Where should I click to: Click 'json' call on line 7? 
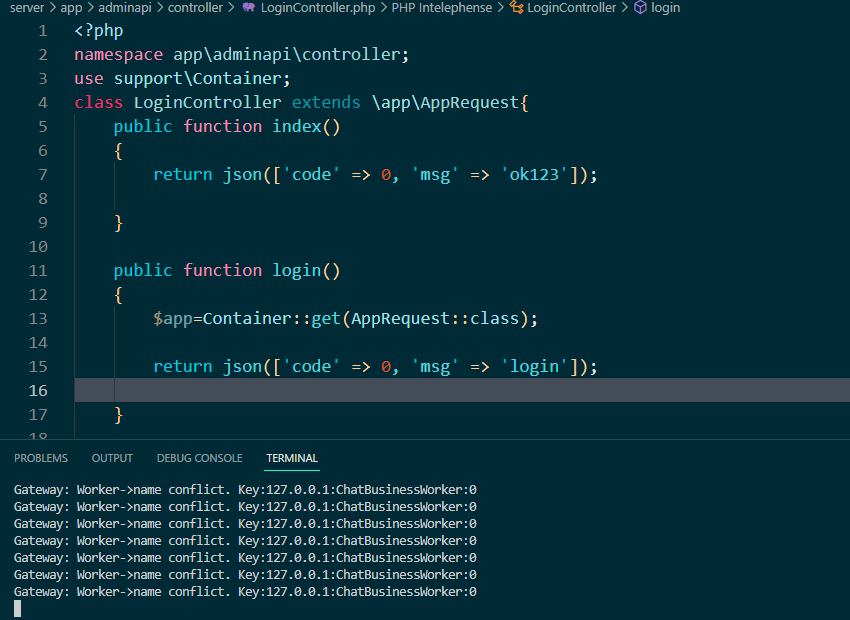[242, 175]
